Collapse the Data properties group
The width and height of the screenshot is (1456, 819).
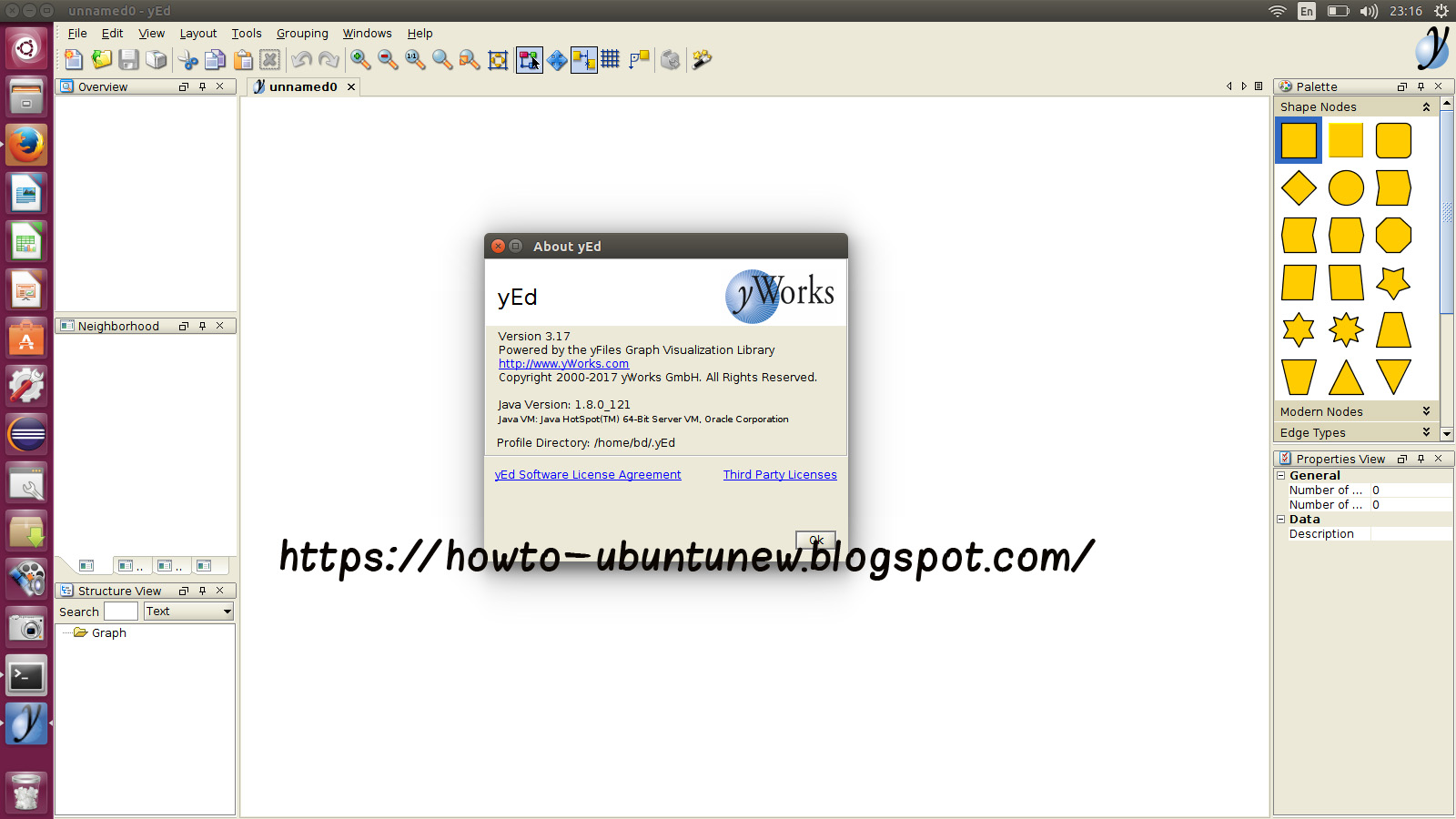click(x=1281, y=520)
